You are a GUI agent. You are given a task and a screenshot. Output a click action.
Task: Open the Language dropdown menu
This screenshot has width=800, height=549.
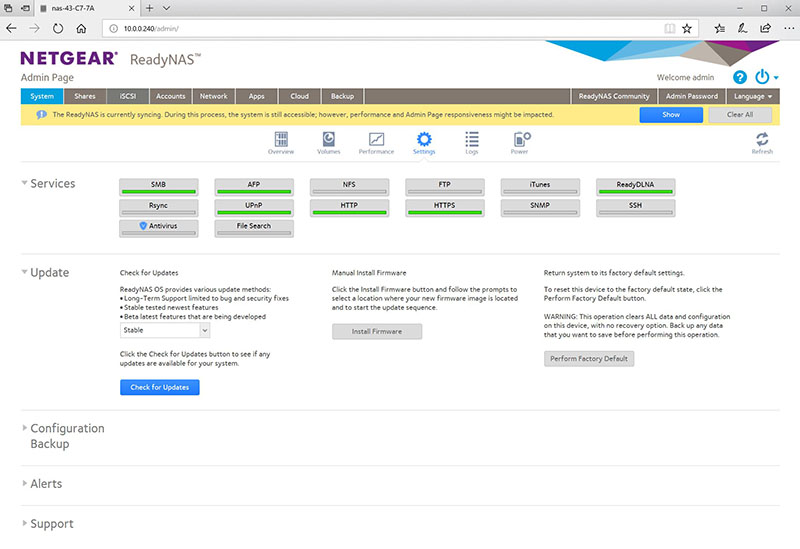pyautogui.click(x=753, y=97)
